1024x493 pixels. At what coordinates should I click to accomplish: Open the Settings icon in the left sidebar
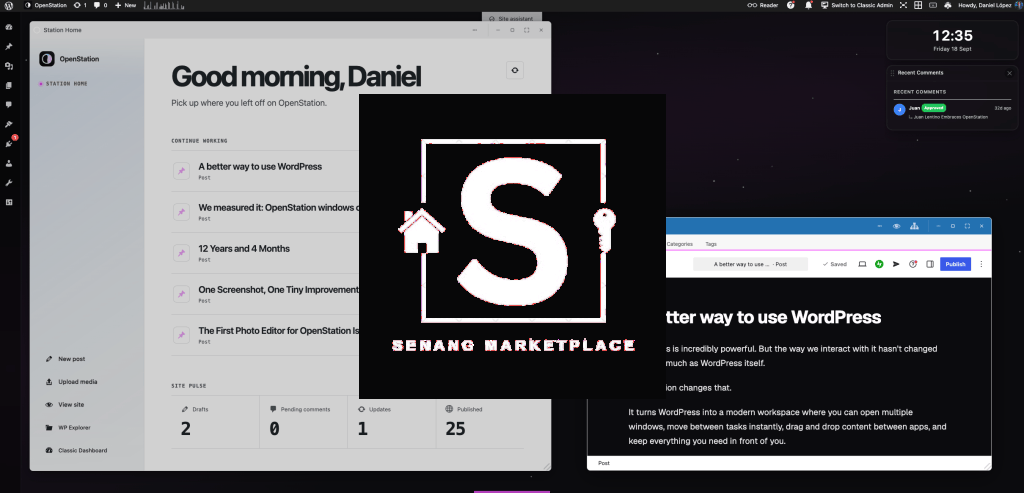coord(9,202)
